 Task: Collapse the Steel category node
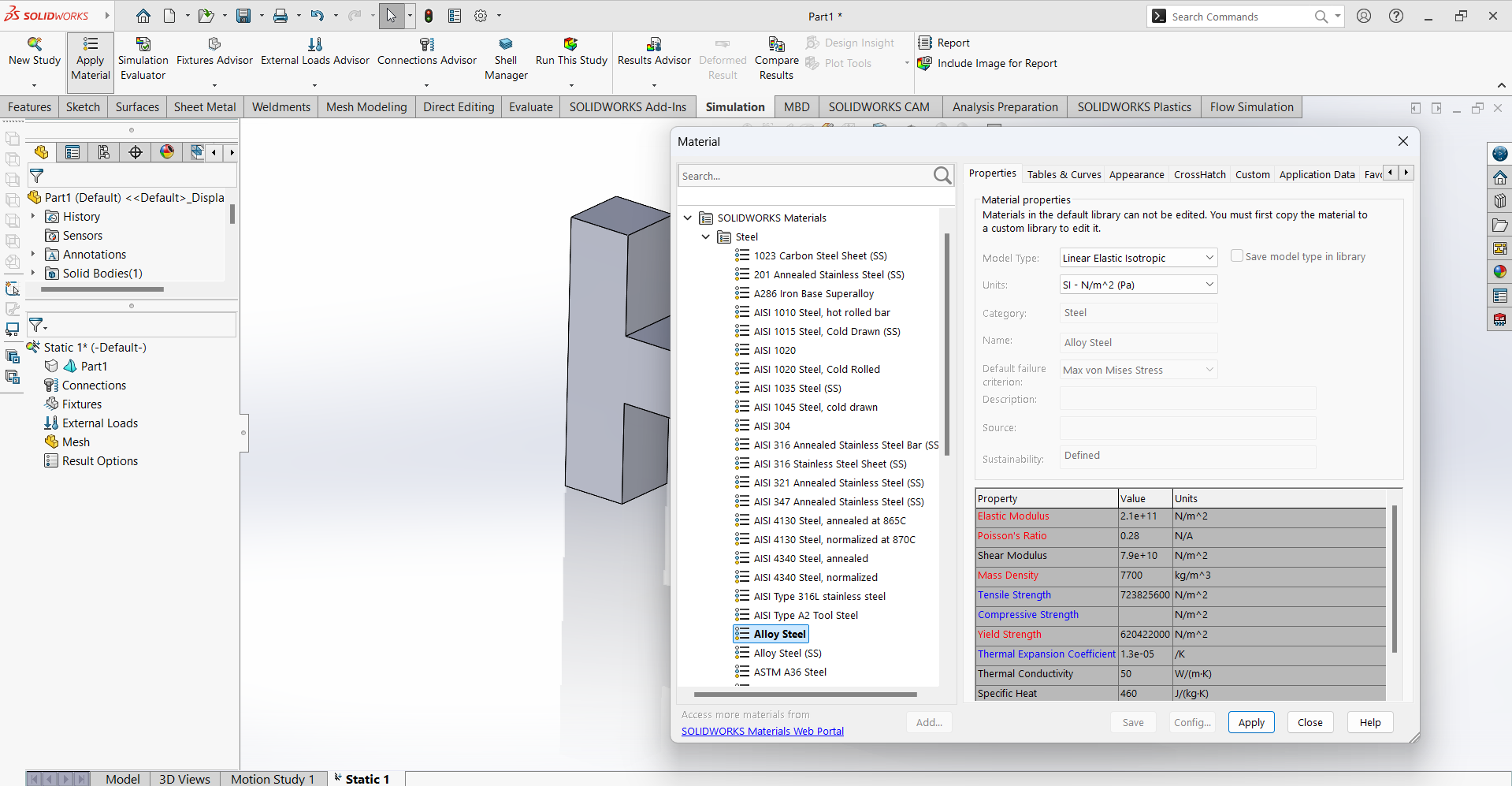[x=706, y=237]
